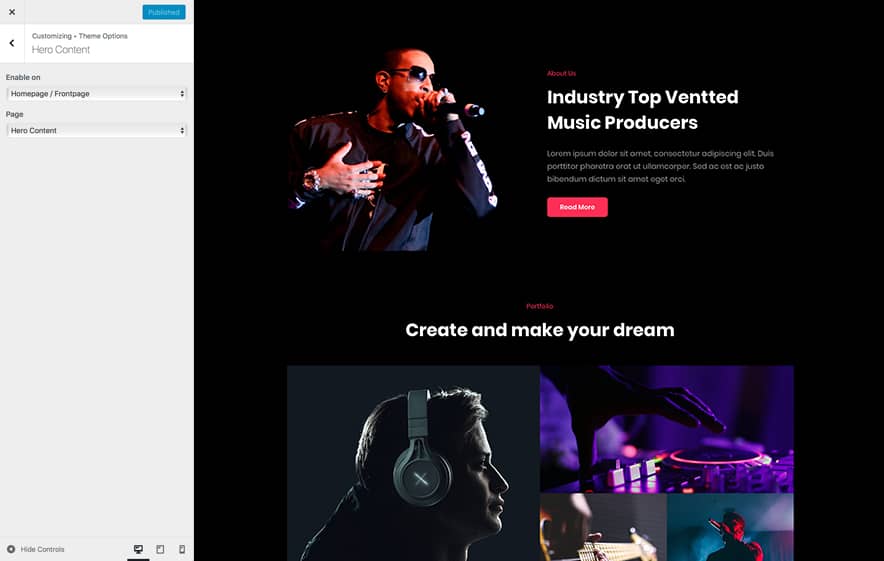
Task: Click the Read More button
Action: [577, 207]
